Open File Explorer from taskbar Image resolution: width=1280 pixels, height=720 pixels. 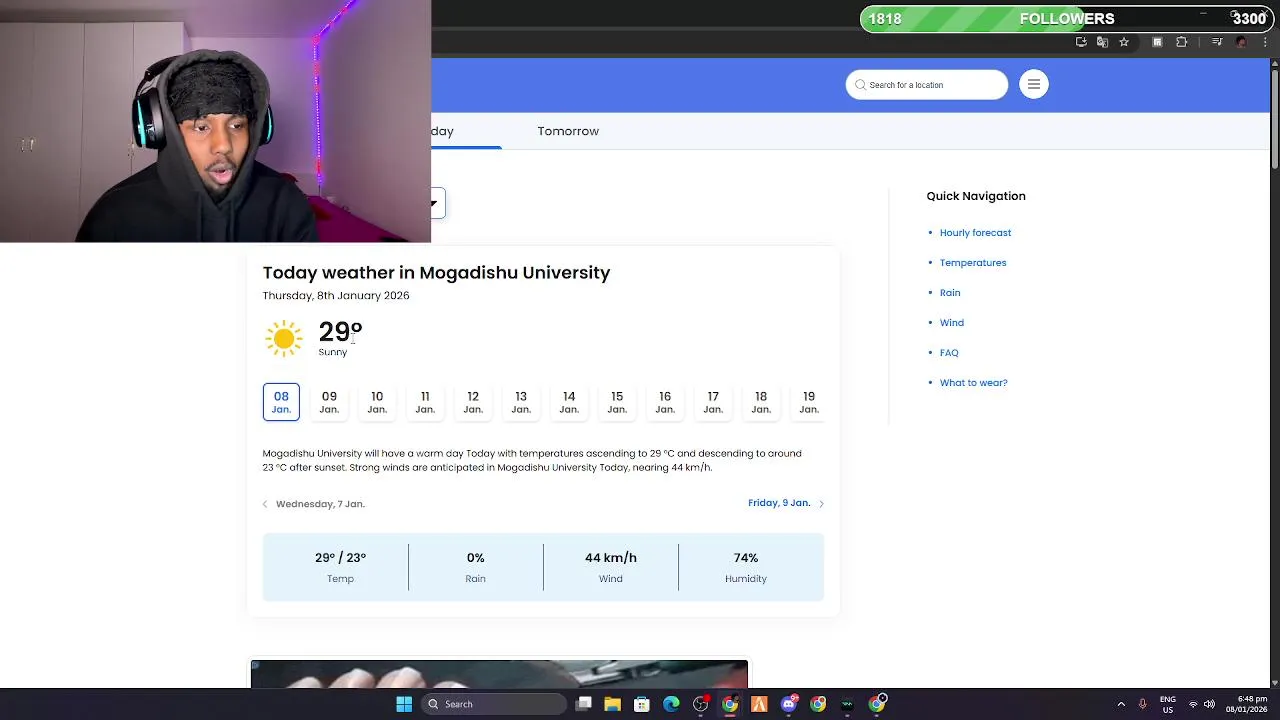tap(613, 704)
